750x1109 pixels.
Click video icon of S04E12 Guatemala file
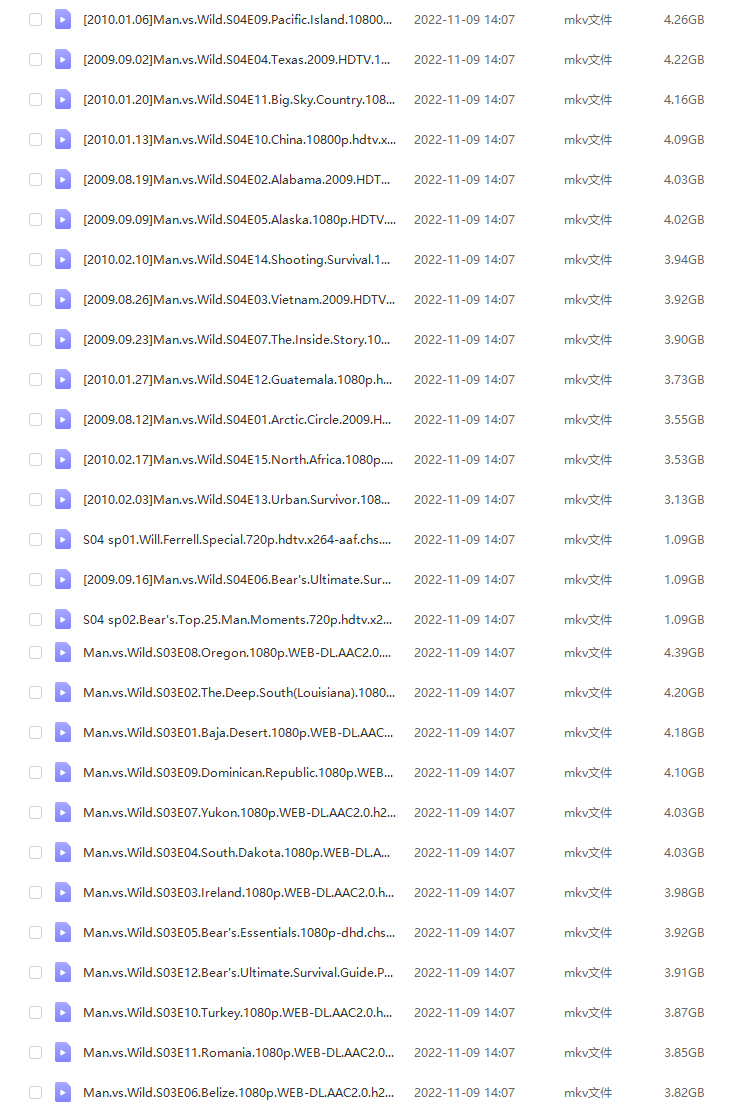pyautogui.click(x=63, y=379)
